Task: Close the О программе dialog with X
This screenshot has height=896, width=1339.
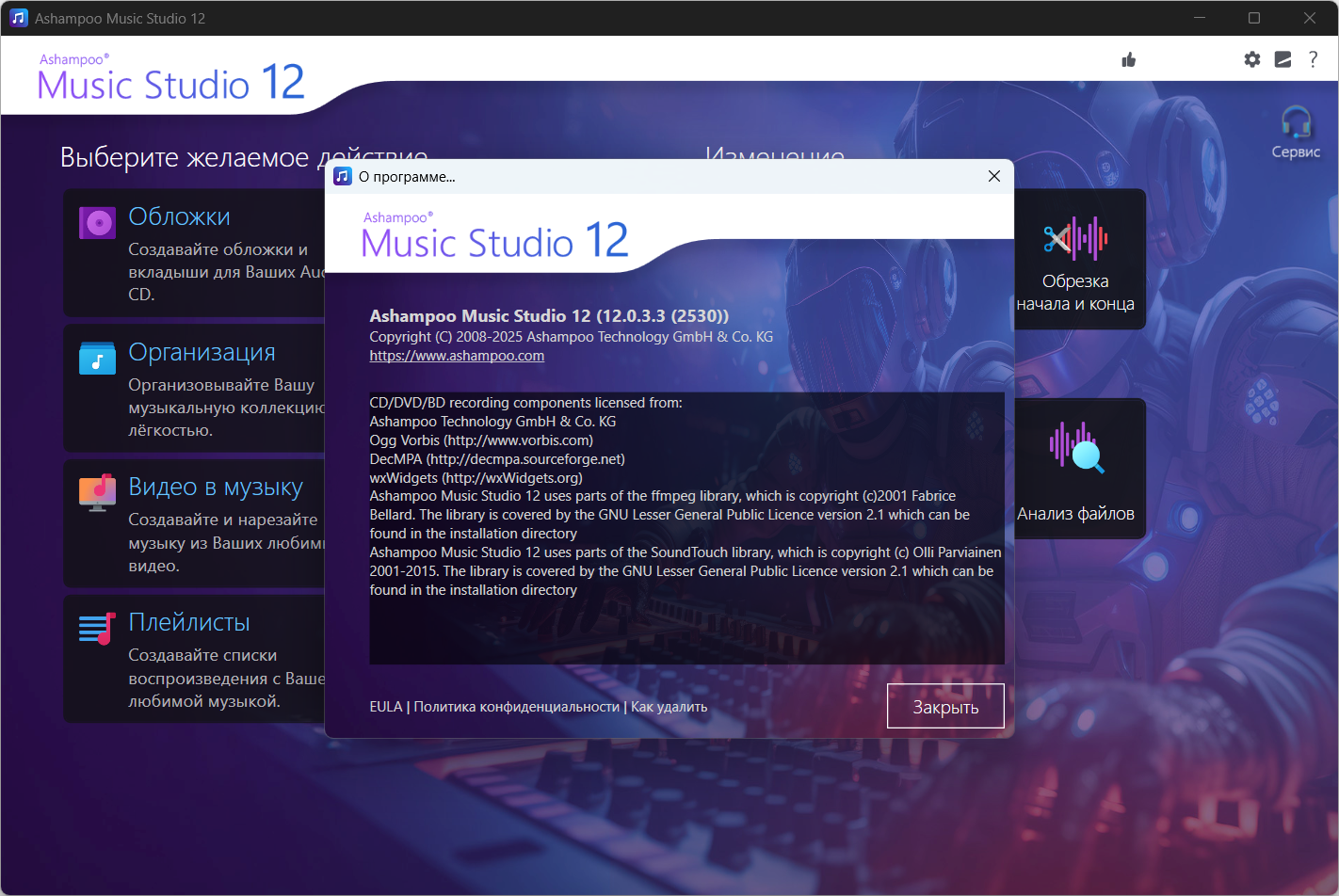Action: pos(994,176)
